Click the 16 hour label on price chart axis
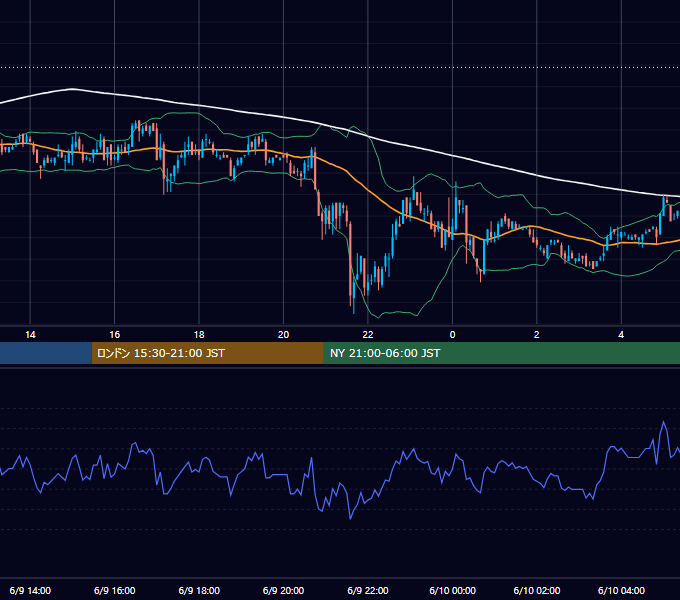The width and height of the screenshot is (680, 600). click(x=114, y=335)
